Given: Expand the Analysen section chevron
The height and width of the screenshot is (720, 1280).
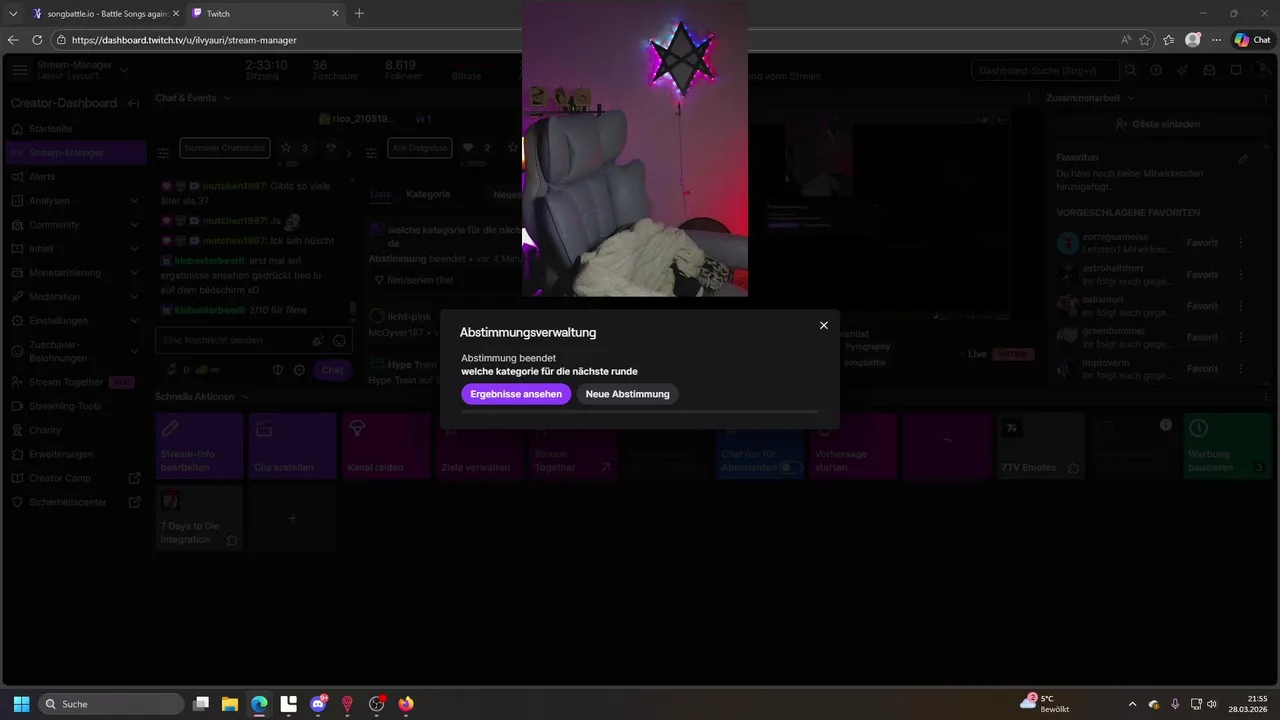Looking at the screenshot, I should coord(134,201).
